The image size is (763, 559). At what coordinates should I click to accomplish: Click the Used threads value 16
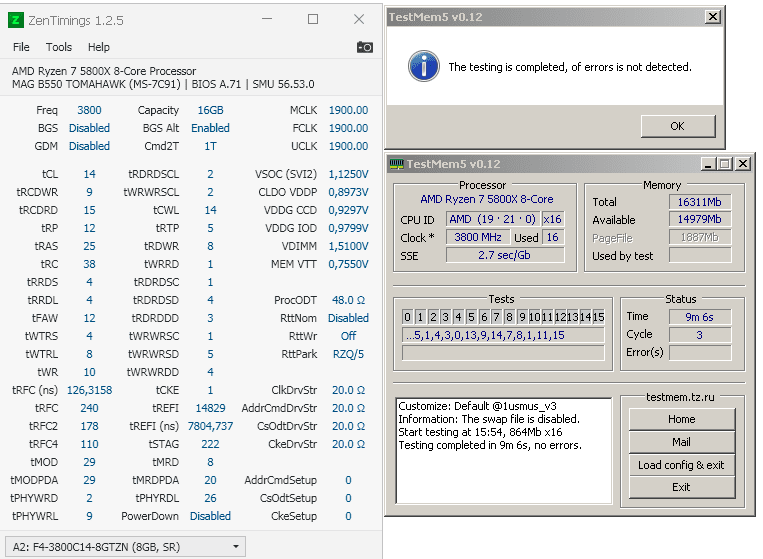point(552,237)
